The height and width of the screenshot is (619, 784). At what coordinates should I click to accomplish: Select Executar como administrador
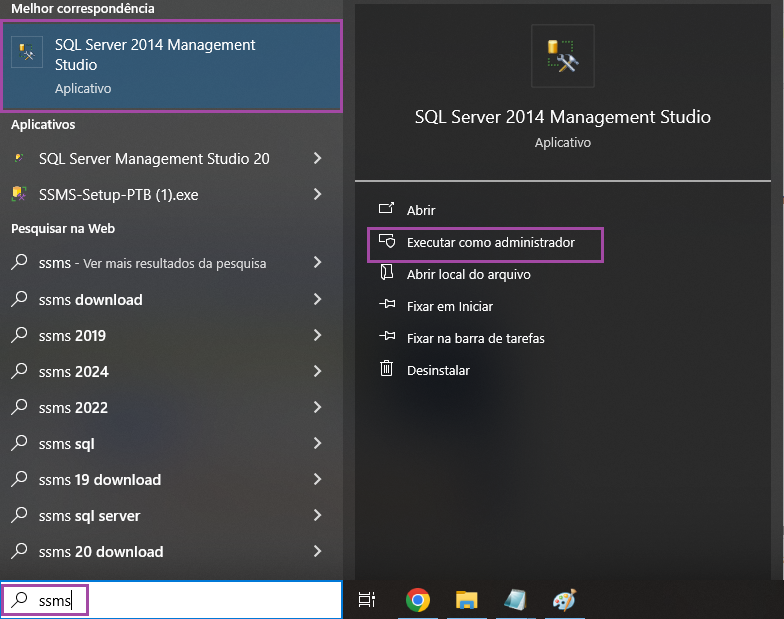[x=490, y=243]
